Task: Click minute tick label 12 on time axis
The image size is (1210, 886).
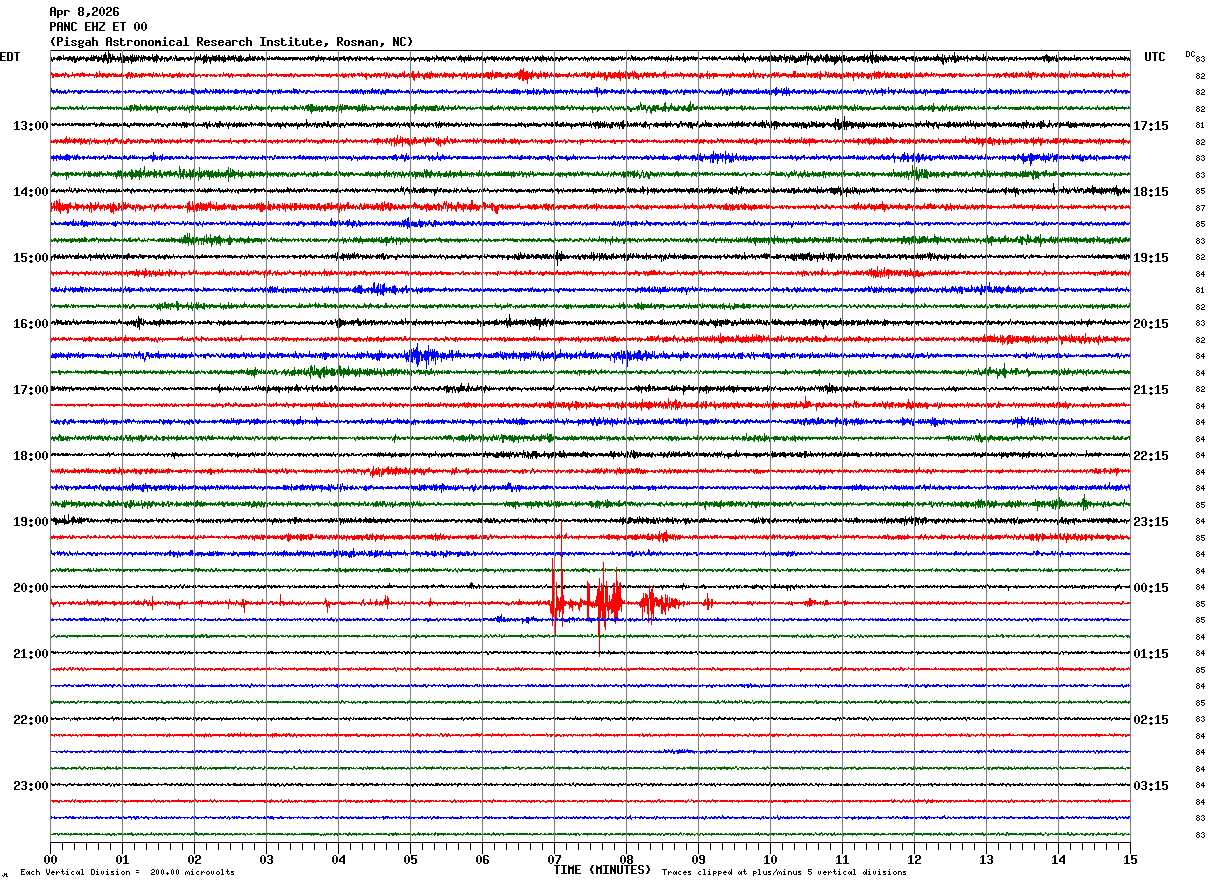Action: pyautogui.click(x=914, y=859)
